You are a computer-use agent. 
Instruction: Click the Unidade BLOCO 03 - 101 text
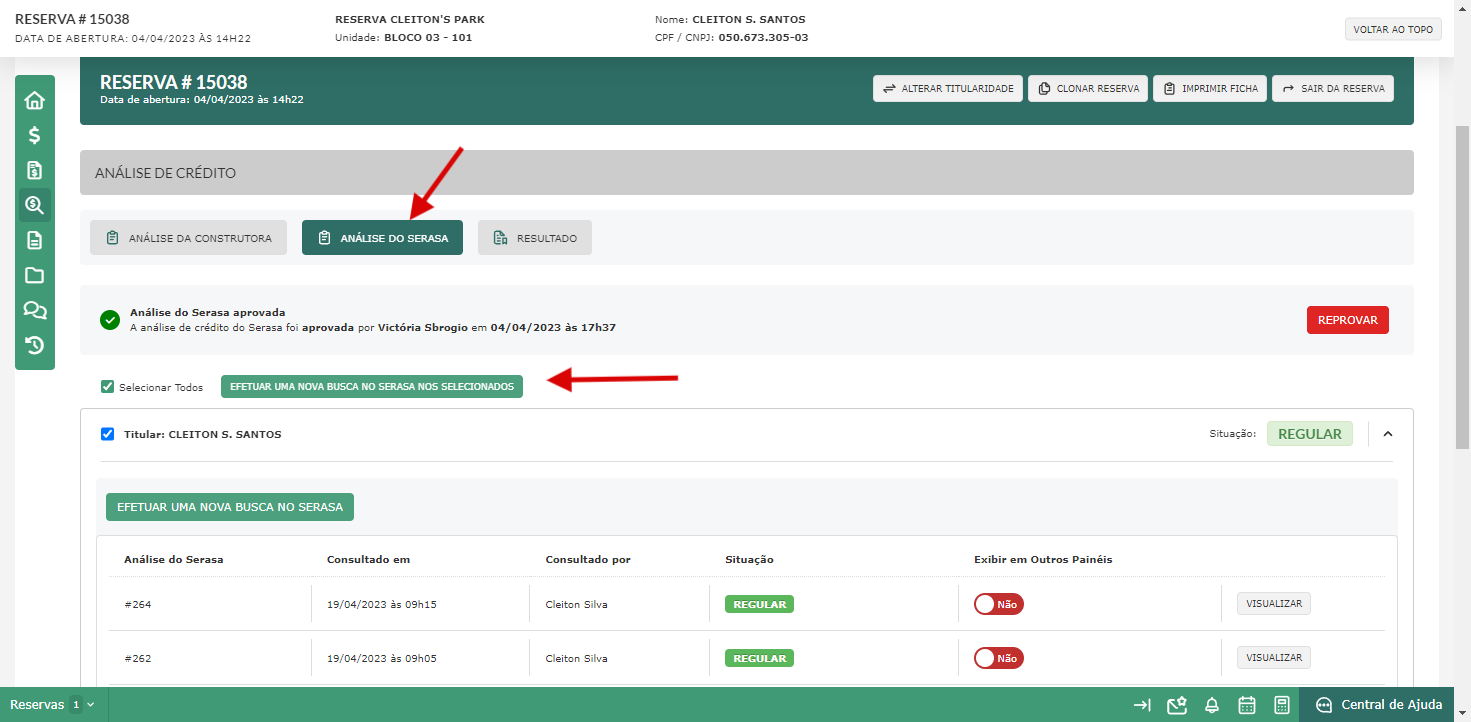tap(404, 37)
